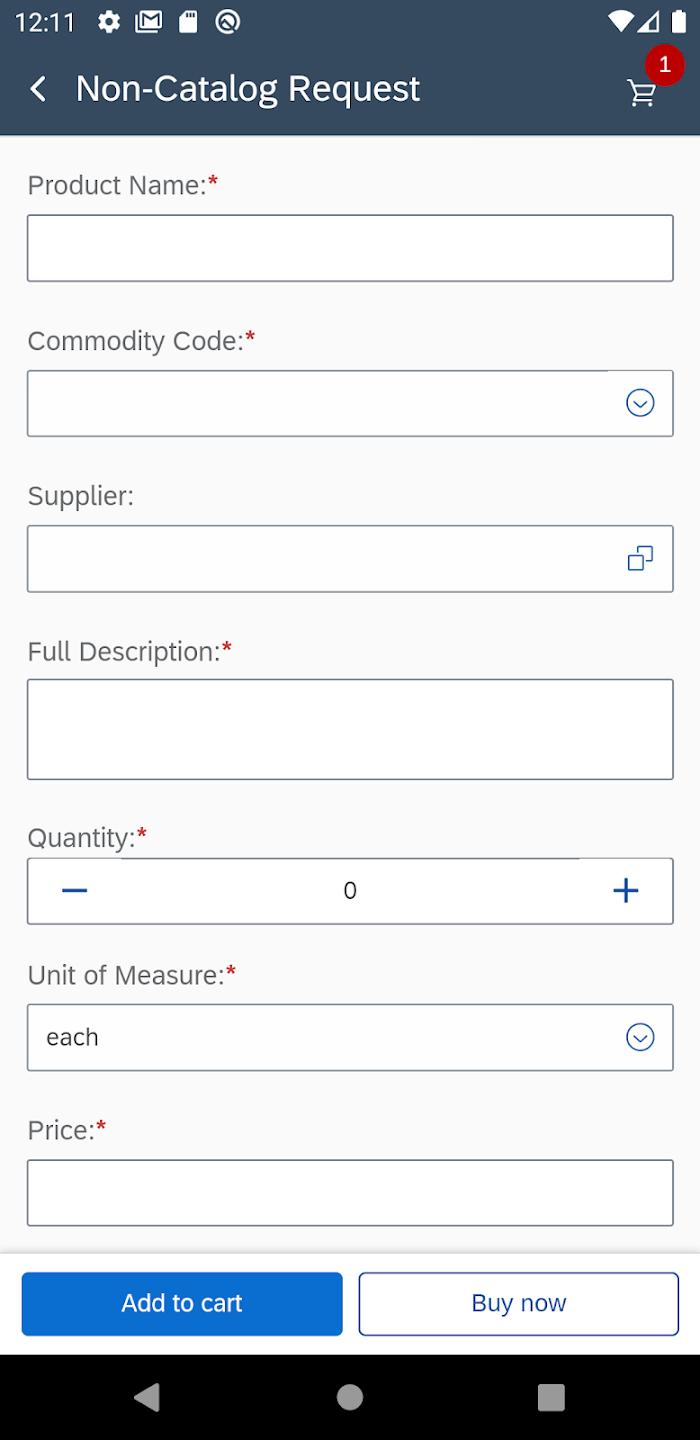
Task: Tap the Android home circle button
Action: pyautogui.click(x=350, y=1397)
